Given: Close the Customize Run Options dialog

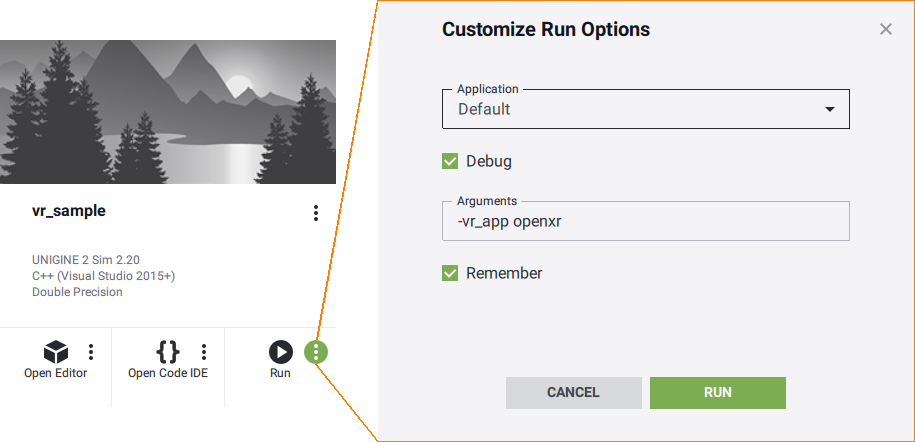Looking at the screenshot, I should point(885,30).
